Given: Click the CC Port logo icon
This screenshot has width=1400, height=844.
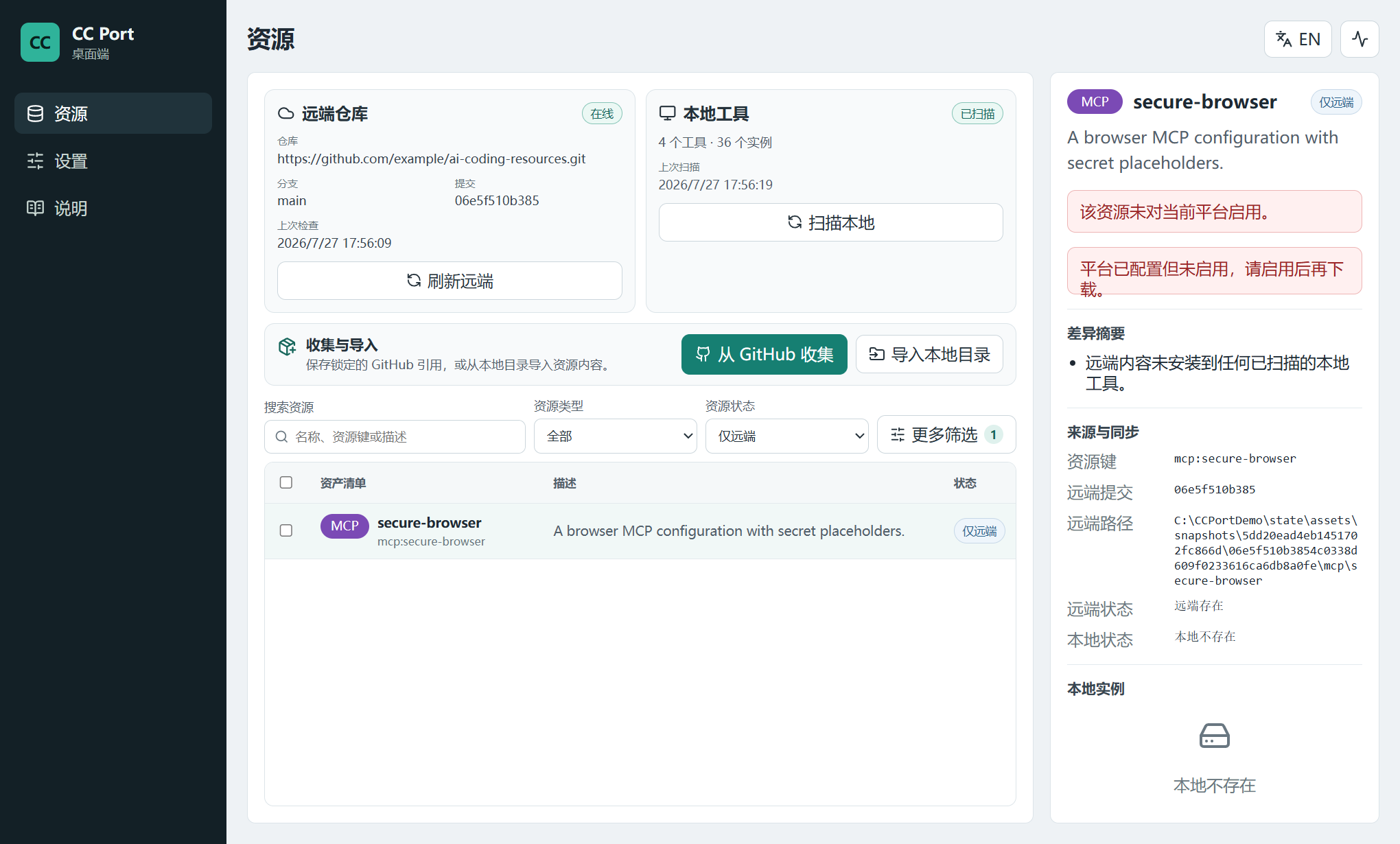Looking at the screenshot, I should tap(40, 42).
